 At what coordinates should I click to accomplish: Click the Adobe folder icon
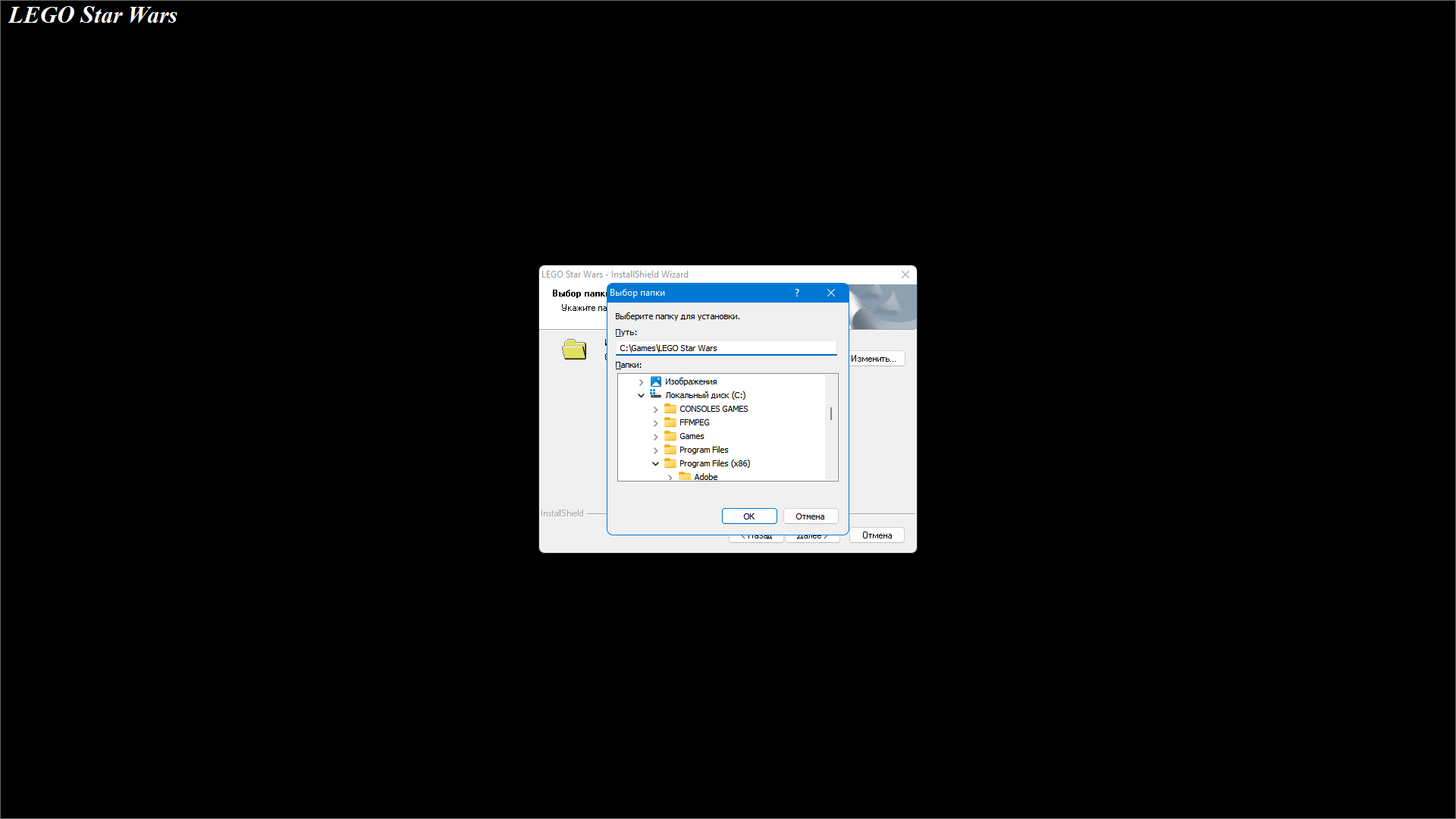pos(685,476)
